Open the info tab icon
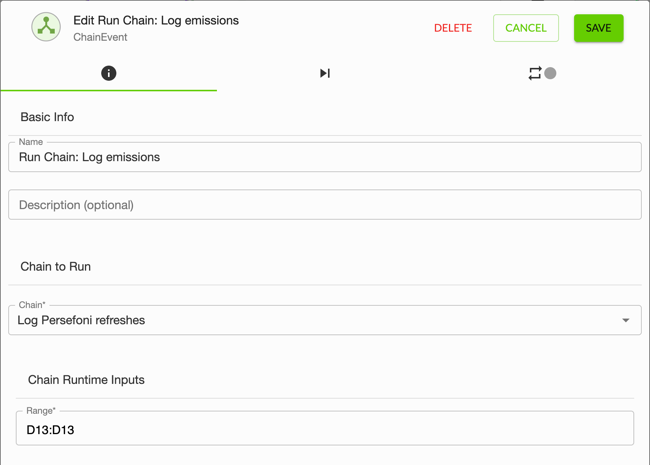 [x=109, y=73]
